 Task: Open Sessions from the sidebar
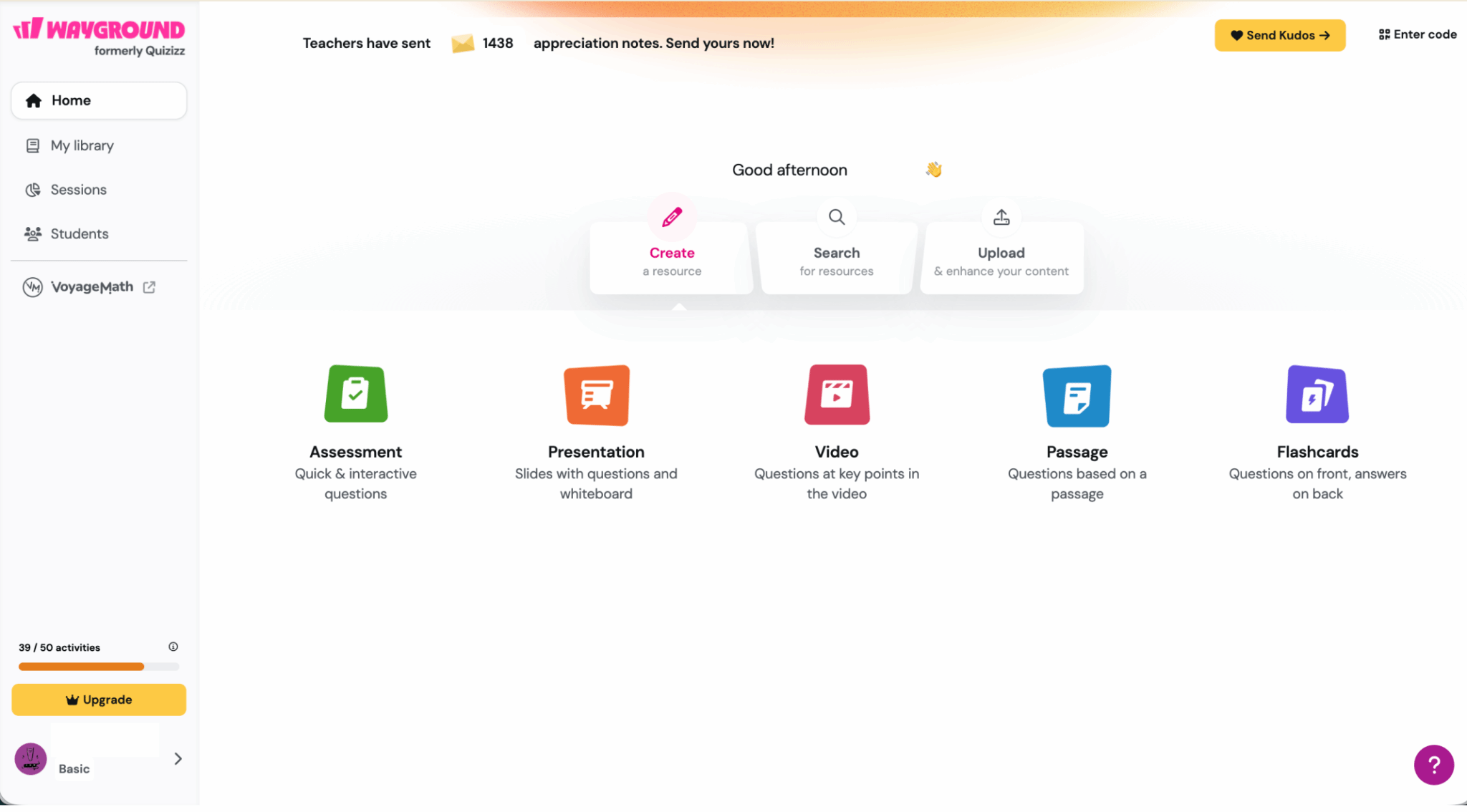(x=78, y=190)
